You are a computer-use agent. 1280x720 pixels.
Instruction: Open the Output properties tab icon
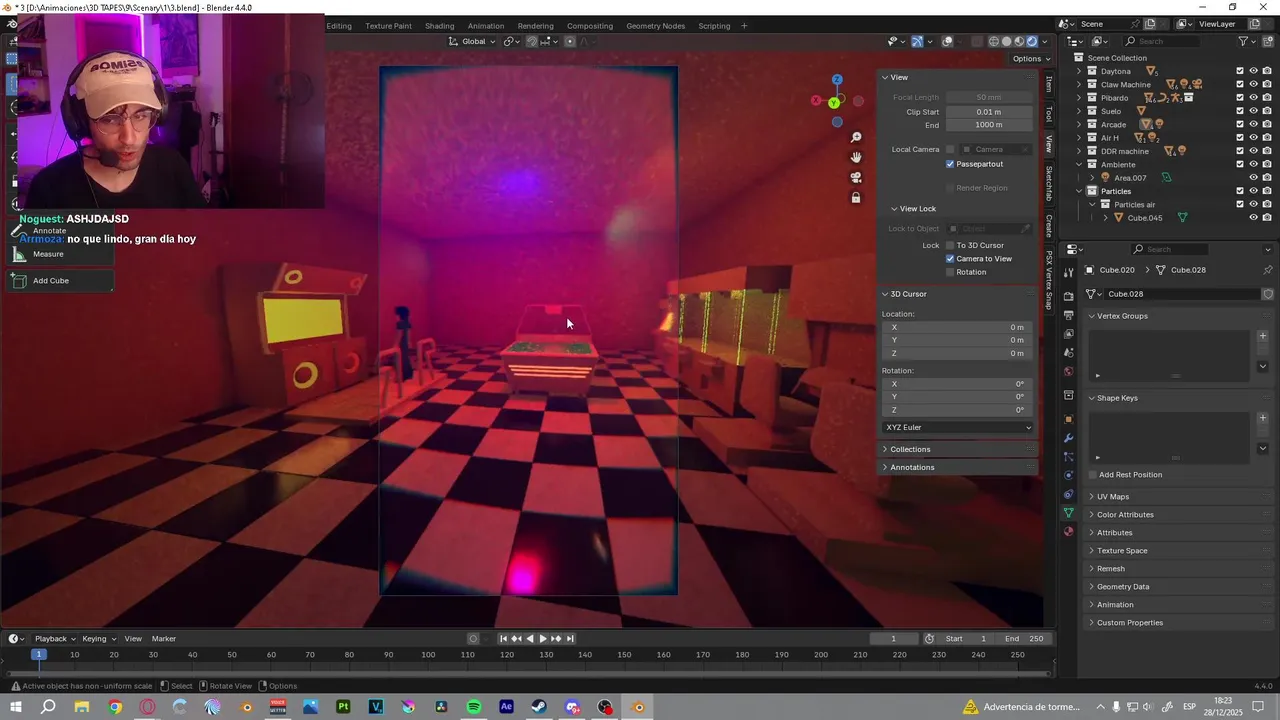(1069, 315)
